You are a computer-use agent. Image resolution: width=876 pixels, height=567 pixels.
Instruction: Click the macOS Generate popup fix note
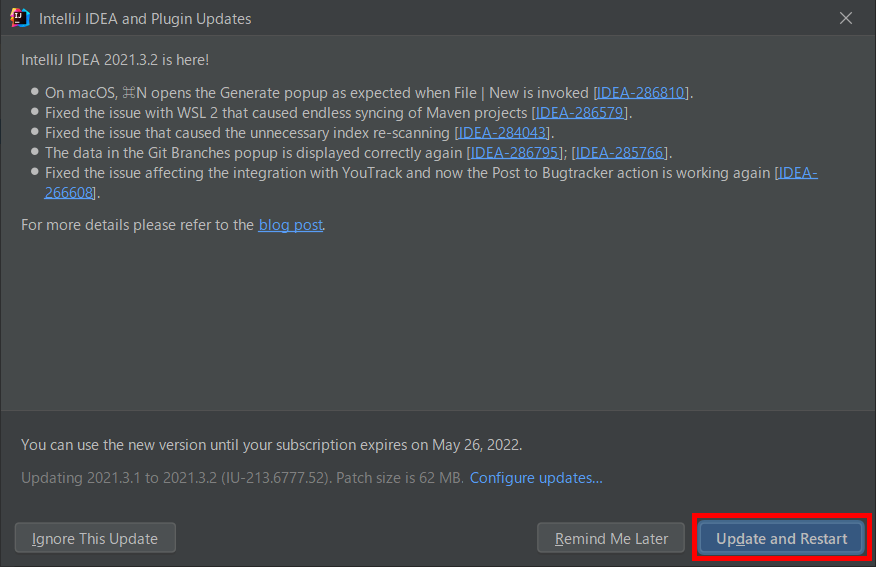point(369,93)
